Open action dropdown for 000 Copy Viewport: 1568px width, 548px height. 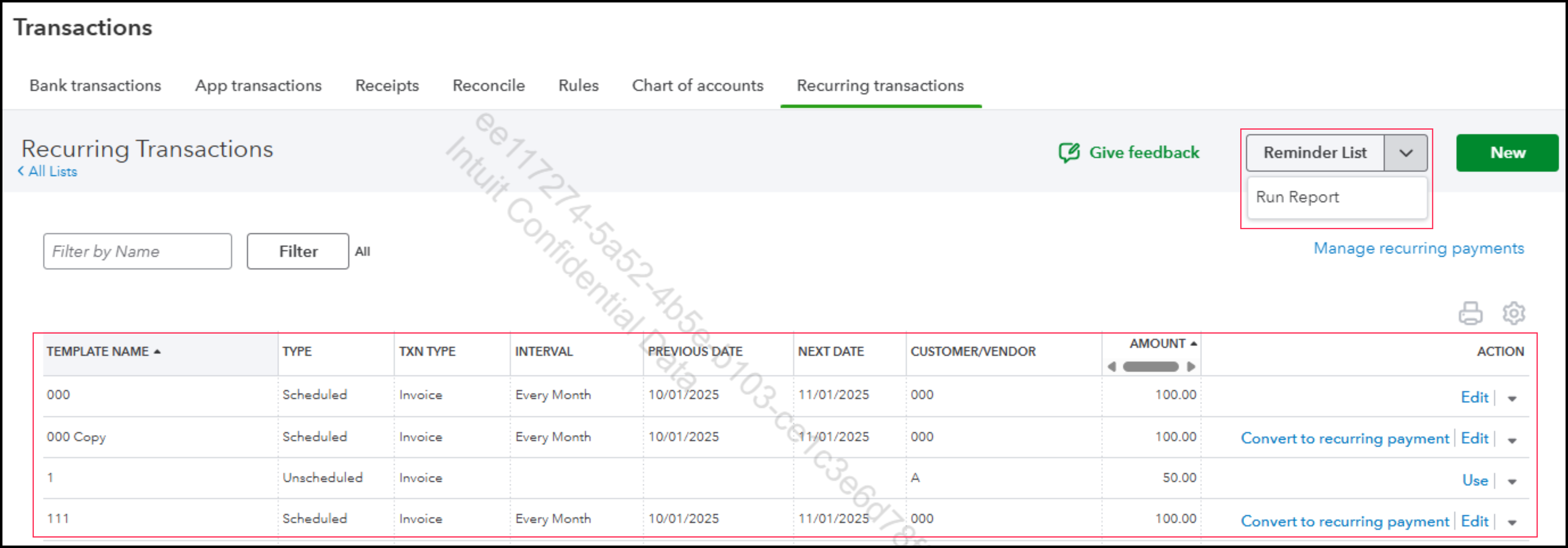coord(1512,440)
